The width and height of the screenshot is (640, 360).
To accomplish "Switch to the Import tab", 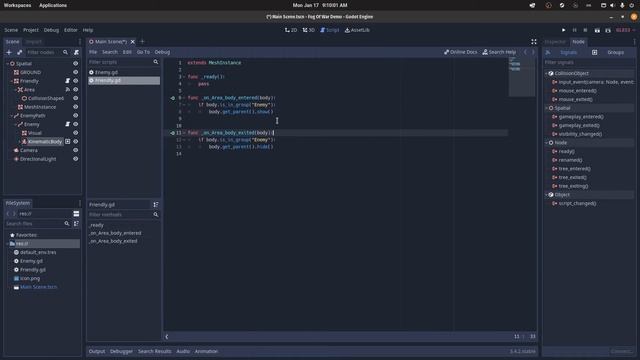I will pos(33,42).
